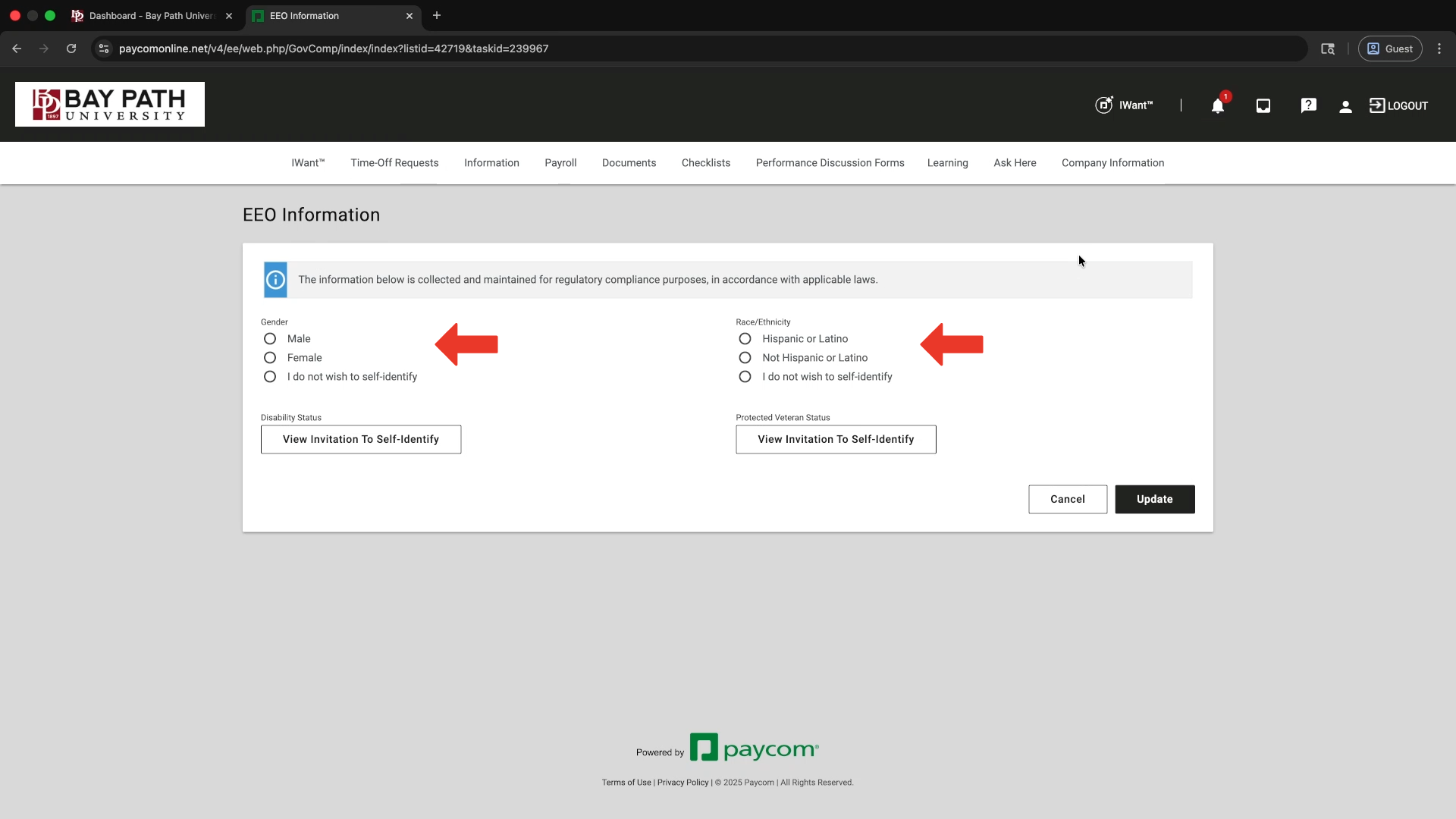
Task: Click the user profile icon
Action: tap(1345, 107)
